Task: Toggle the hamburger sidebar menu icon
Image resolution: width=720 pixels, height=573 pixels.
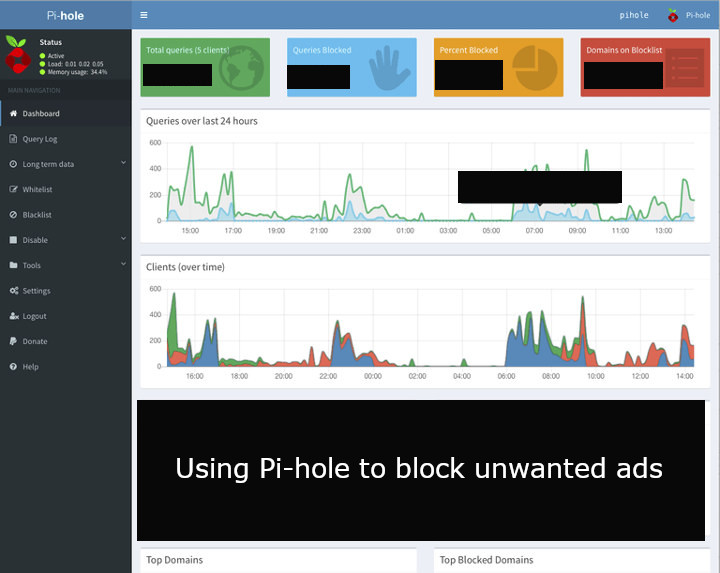Action: tap(144, 15)
